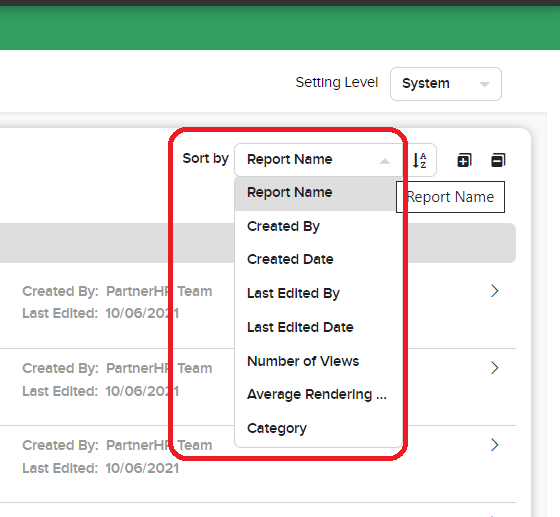
Task: Click the Setting Level dropdown arrow
Action: tap(484, 85)
